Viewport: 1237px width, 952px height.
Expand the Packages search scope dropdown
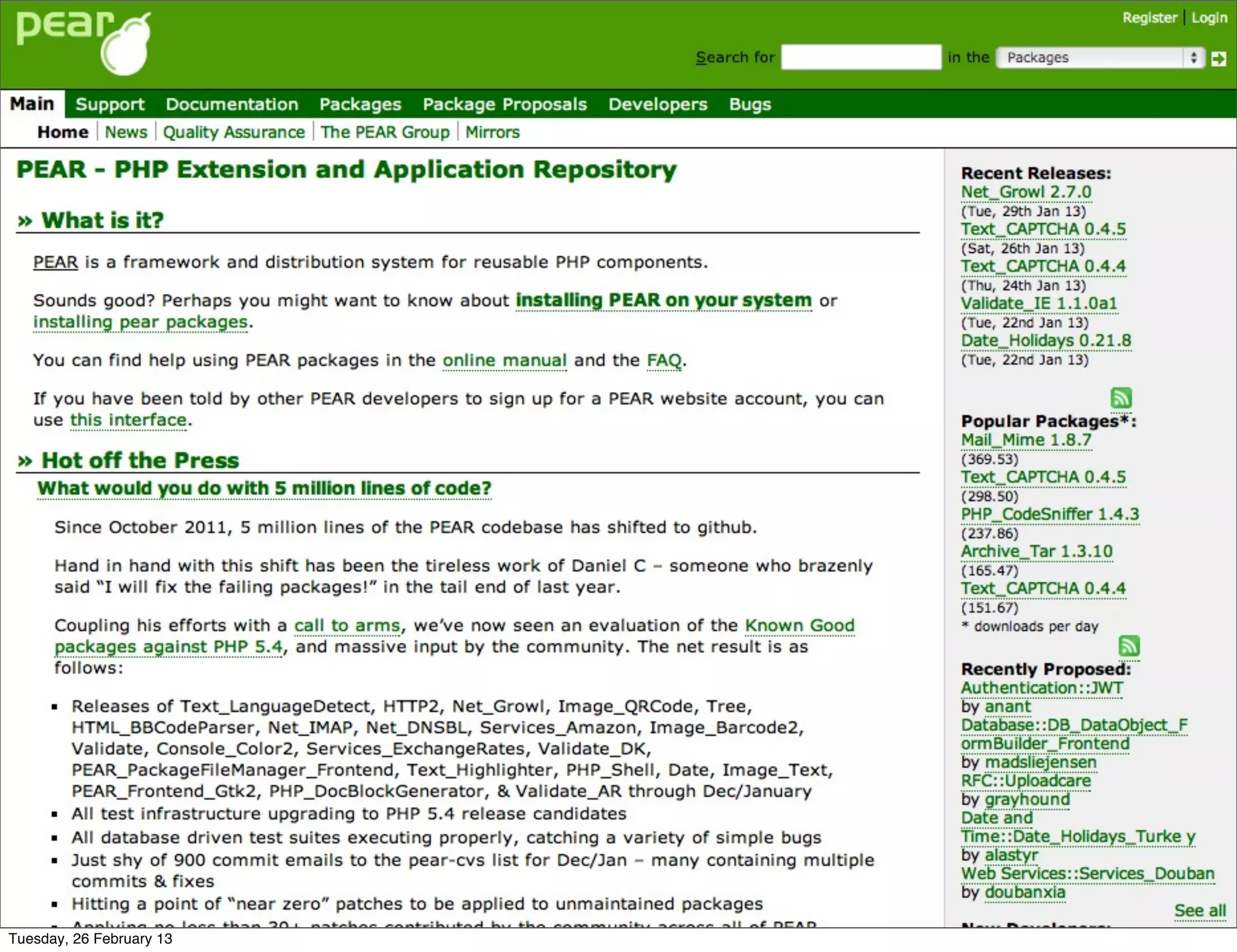tap(1099, 57)
